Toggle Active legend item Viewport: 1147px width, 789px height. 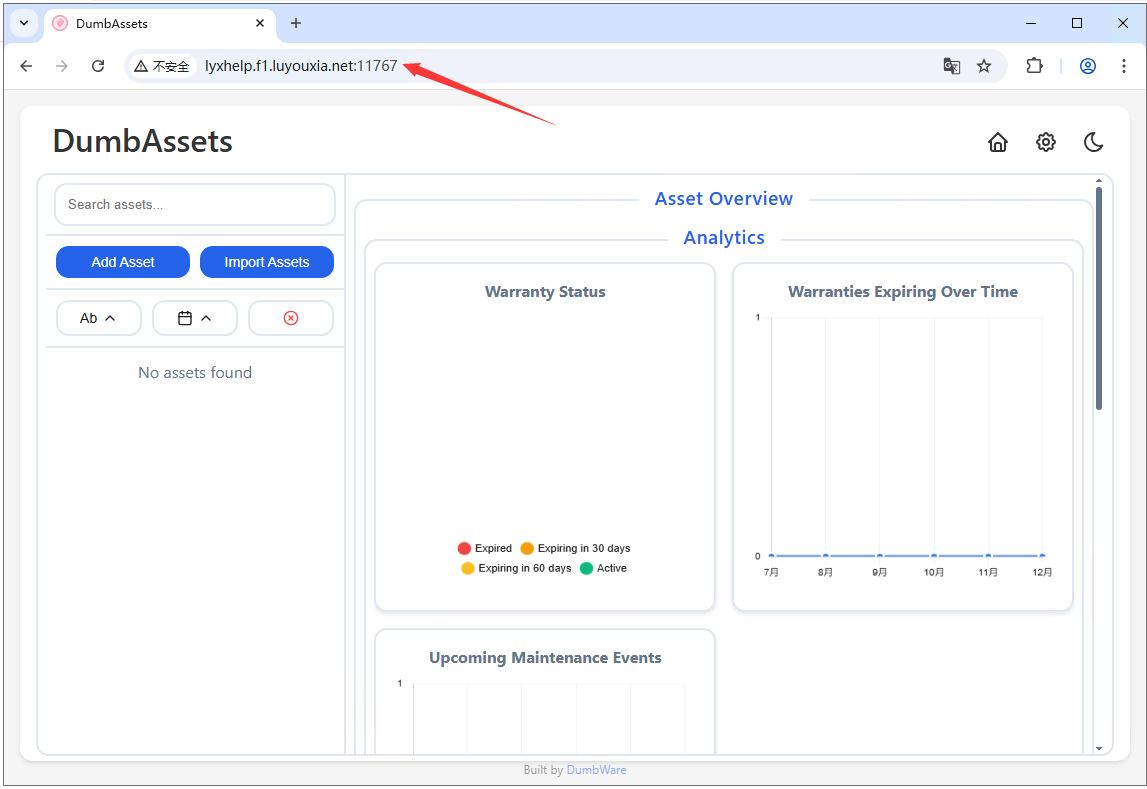(x=603, y=568)
